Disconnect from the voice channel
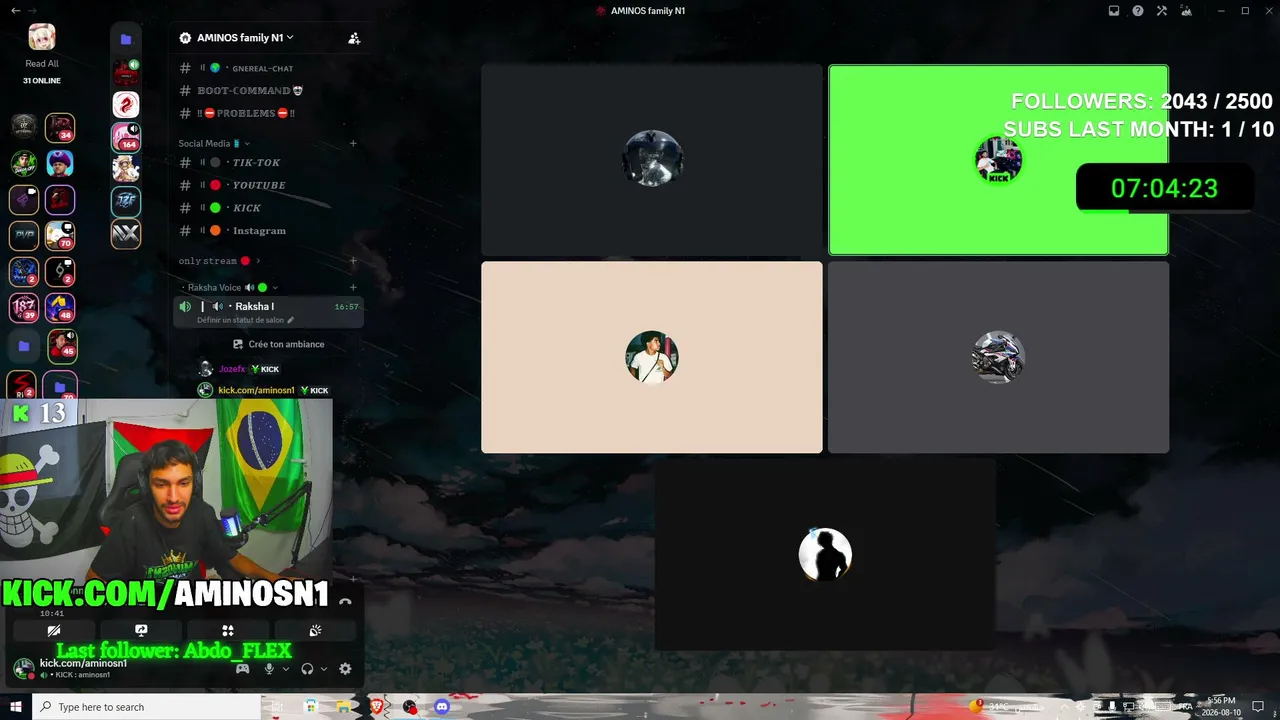This screenshot has height=720, width=1280. (345, 601)
